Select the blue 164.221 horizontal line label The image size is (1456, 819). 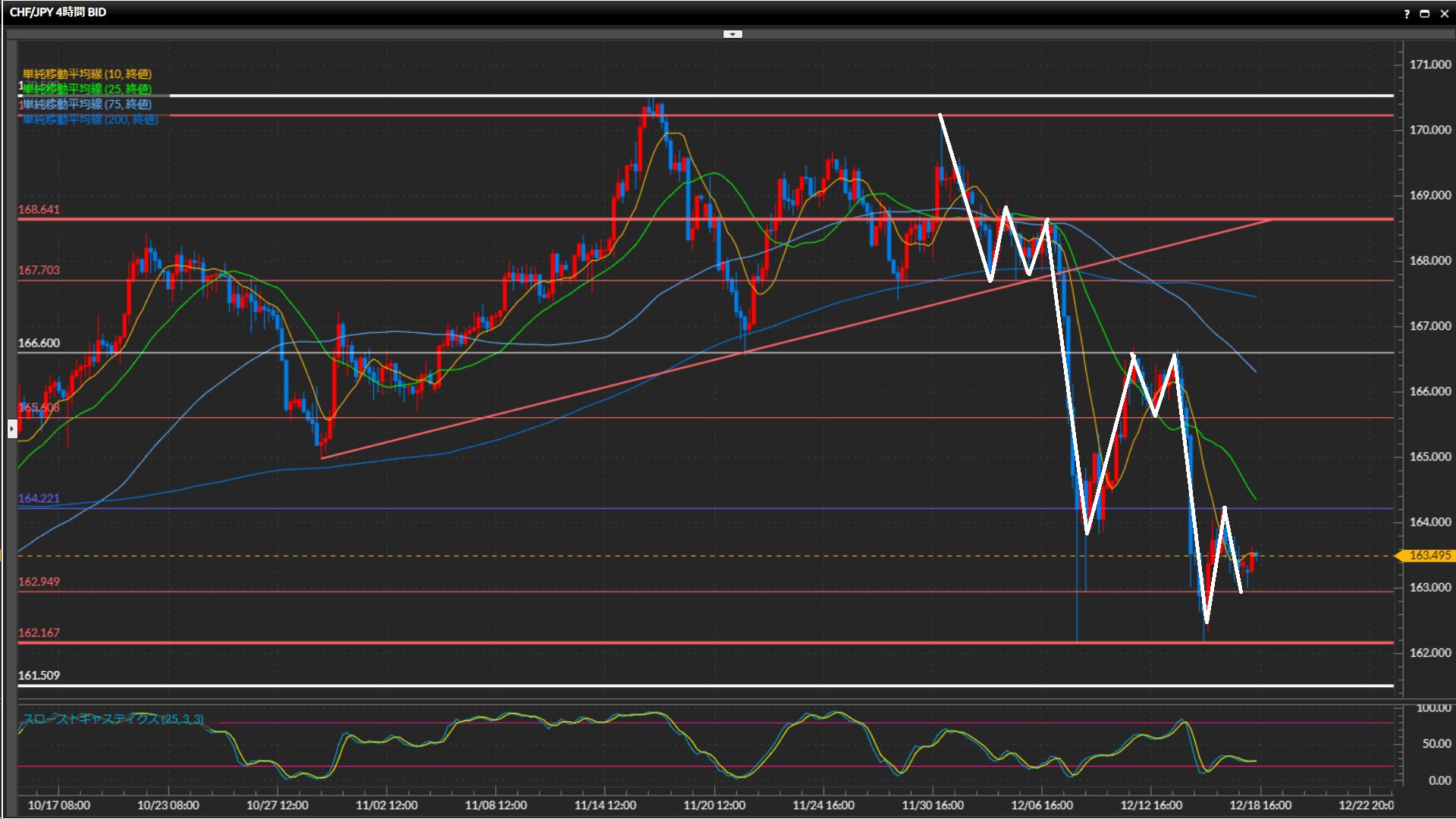(x=39, y=498)
